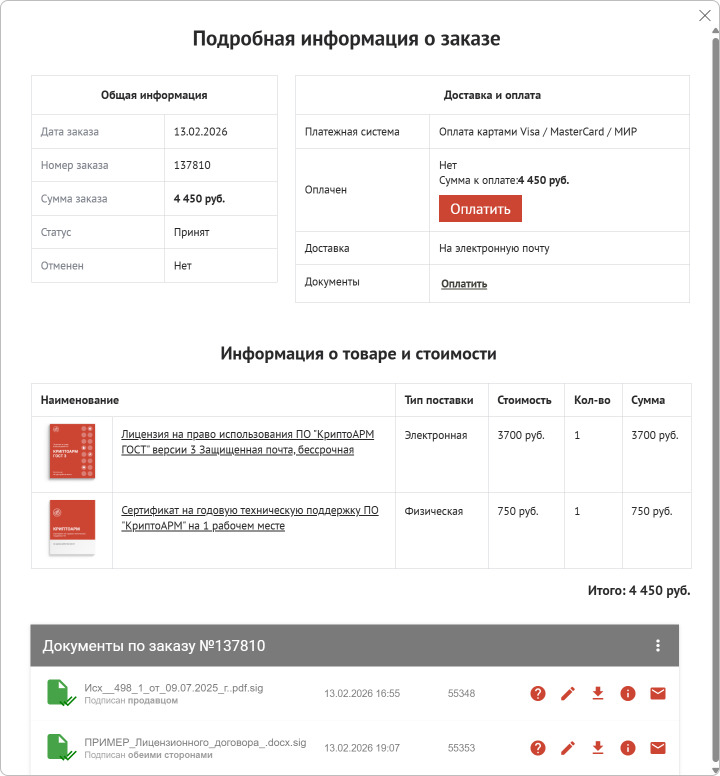Click the Итого: 4 450 руб. total
Screen dimensions: 720x776
click(639, 590)
